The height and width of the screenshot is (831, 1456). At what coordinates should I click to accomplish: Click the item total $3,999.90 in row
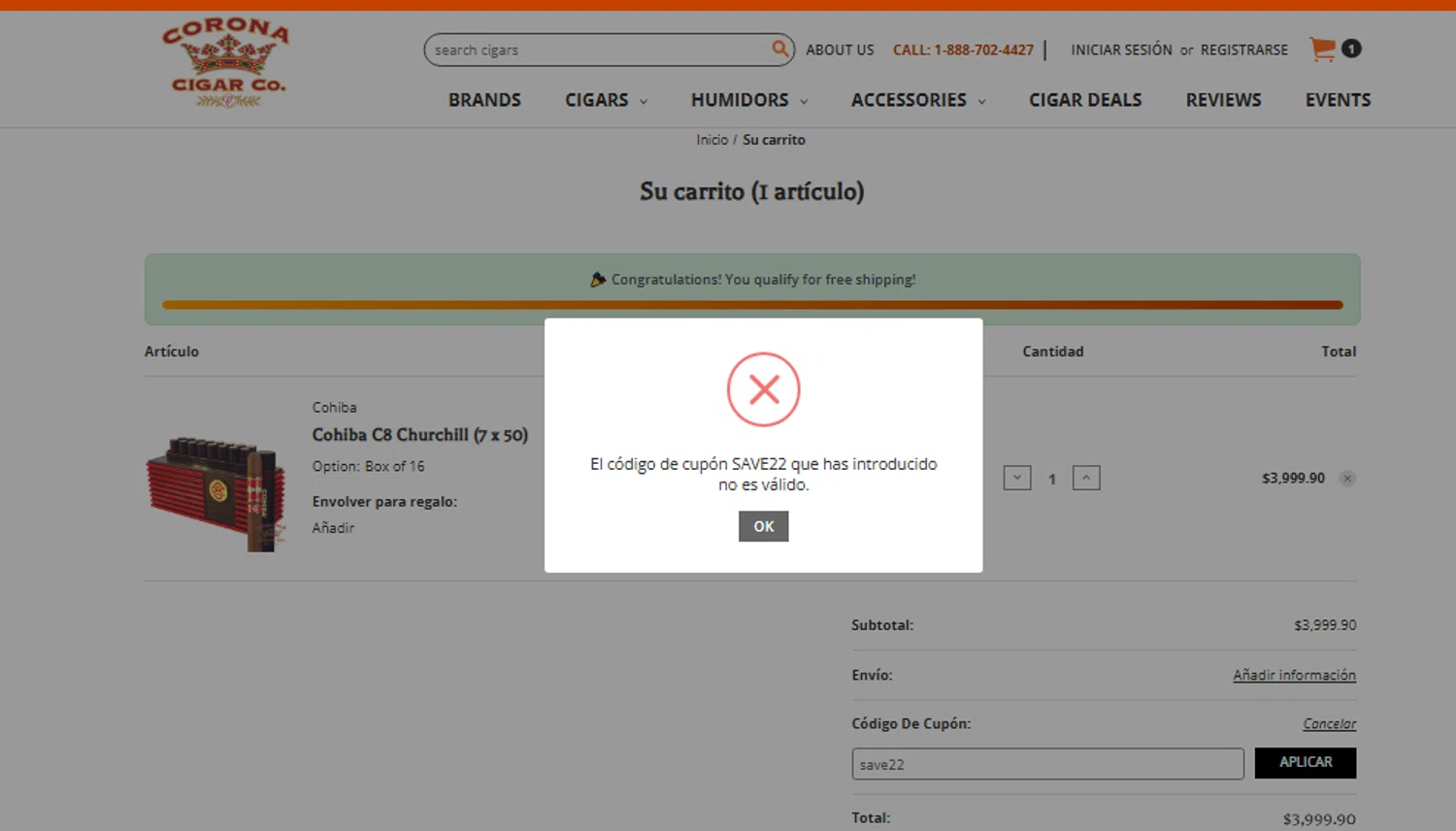click(1293, 478)
